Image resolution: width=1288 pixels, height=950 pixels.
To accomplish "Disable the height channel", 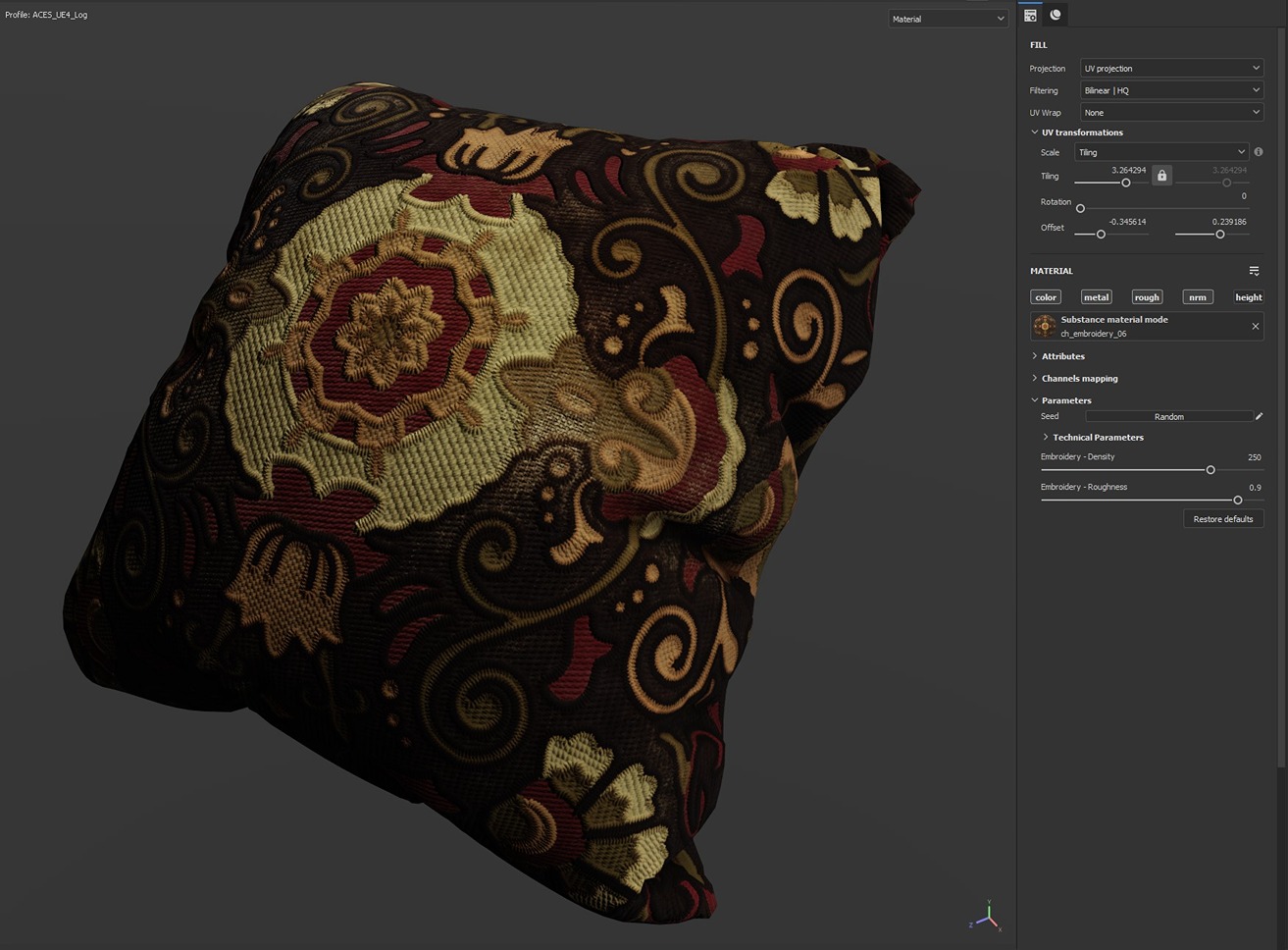I will pos(1248,297).
